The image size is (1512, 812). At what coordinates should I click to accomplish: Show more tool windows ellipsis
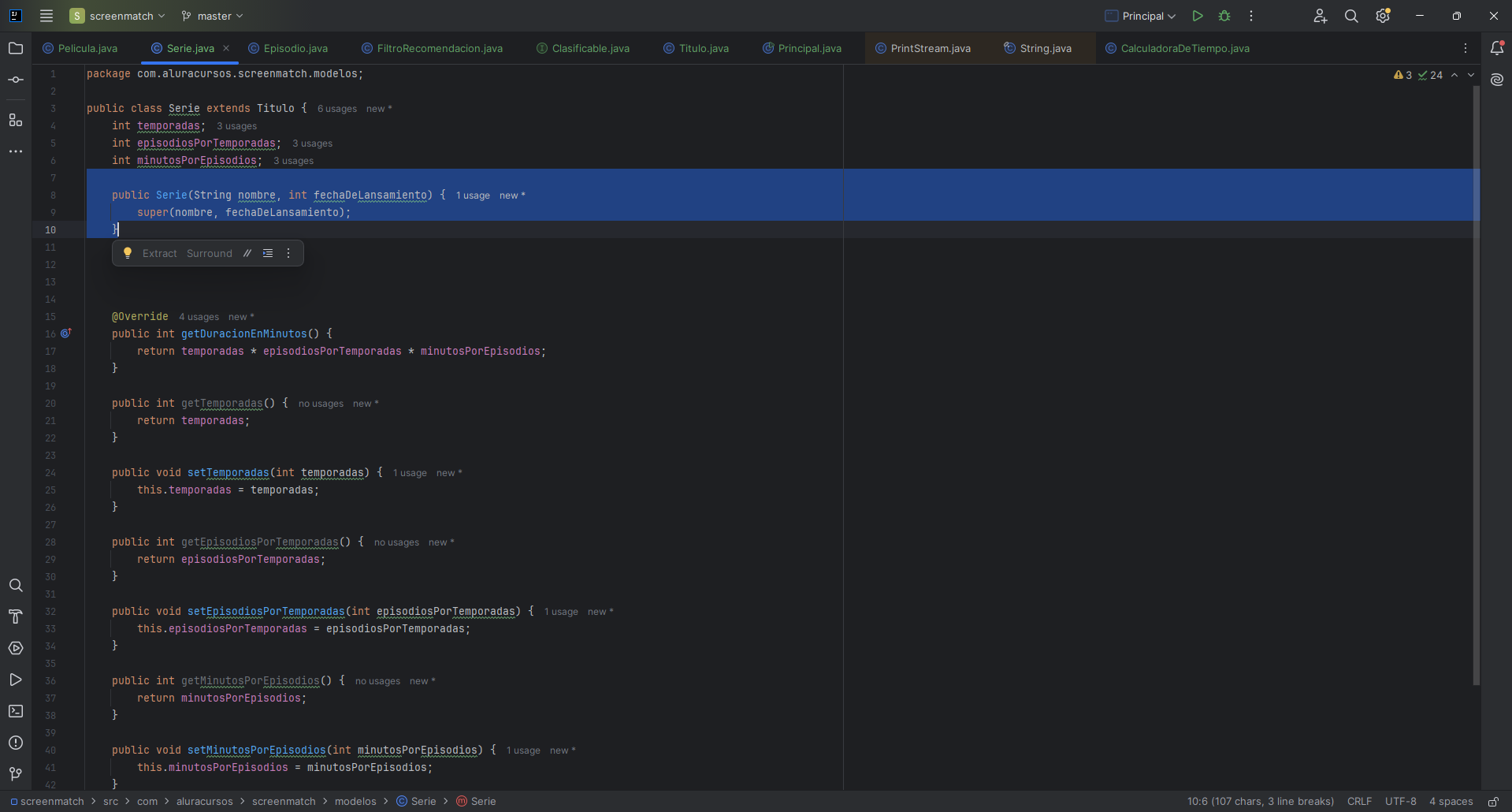click(x=16, y=151)
